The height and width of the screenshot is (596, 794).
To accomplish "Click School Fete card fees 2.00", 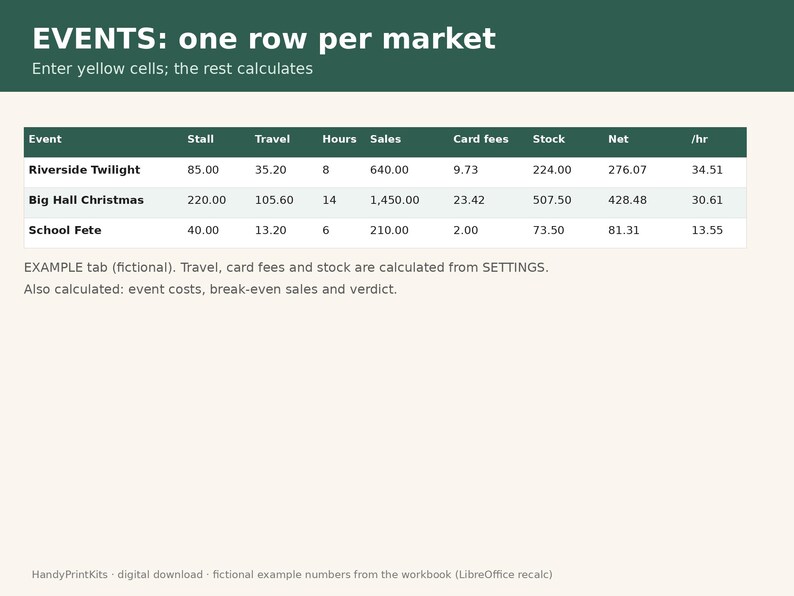I will [x=465, y=230].
